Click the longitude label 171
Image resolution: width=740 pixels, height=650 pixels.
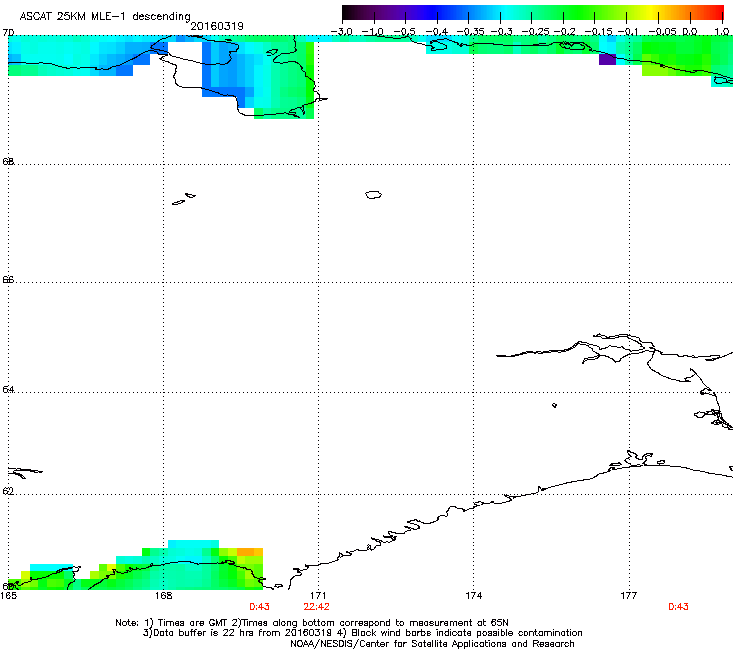pyautogui.click(x=318, y=596)
